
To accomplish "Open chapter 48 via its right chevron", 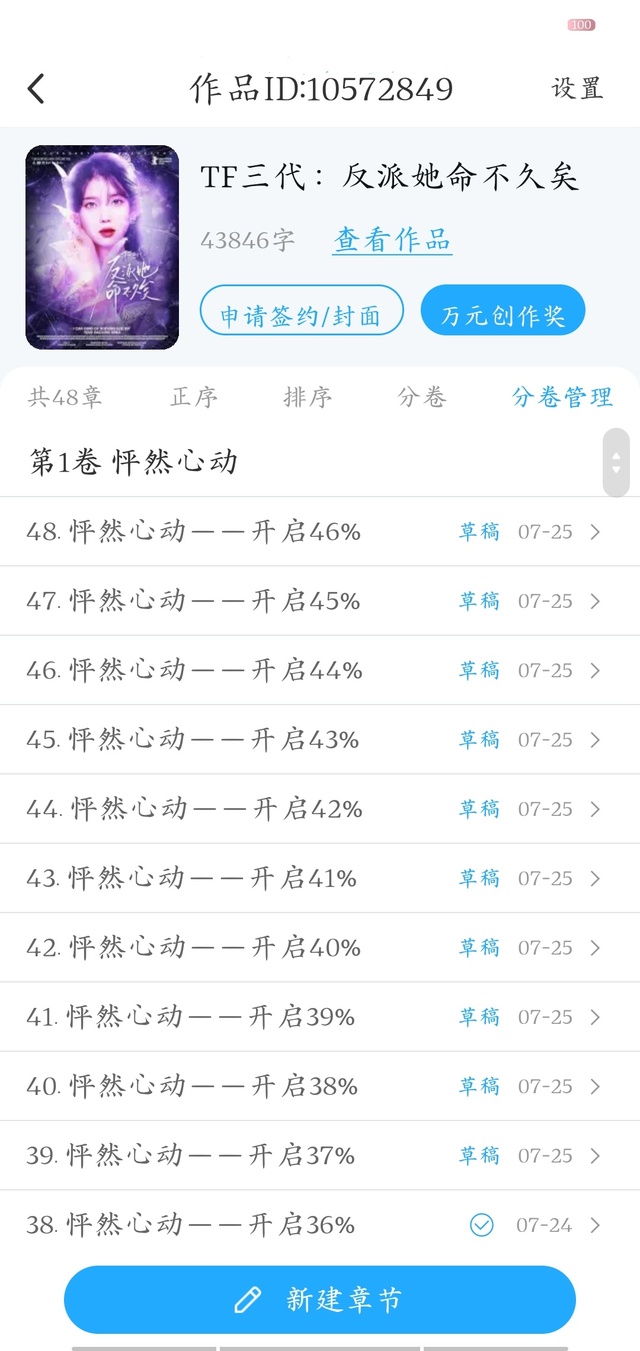I will 596,532.
